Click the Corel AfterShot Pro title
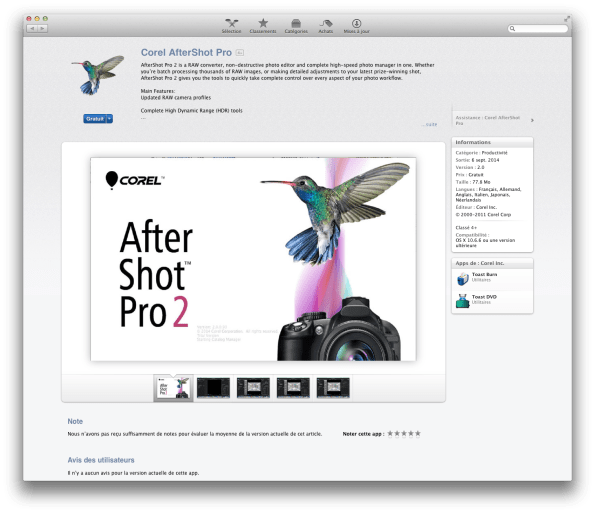The image size is (595, 513). [186, 52]
